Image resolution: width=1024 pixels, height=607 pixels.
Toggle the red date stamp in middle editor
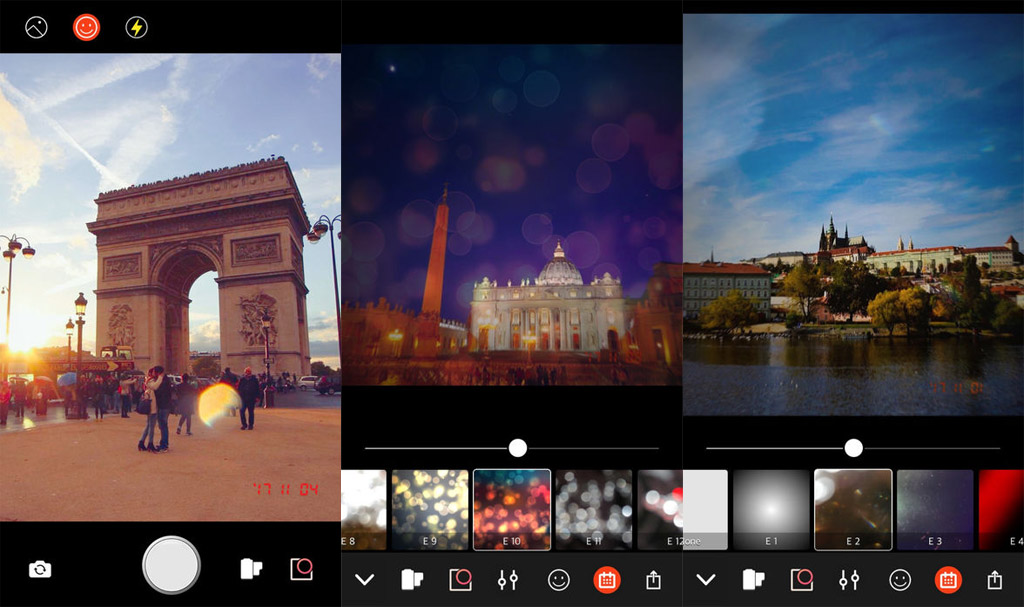click(x=606, y=580)
